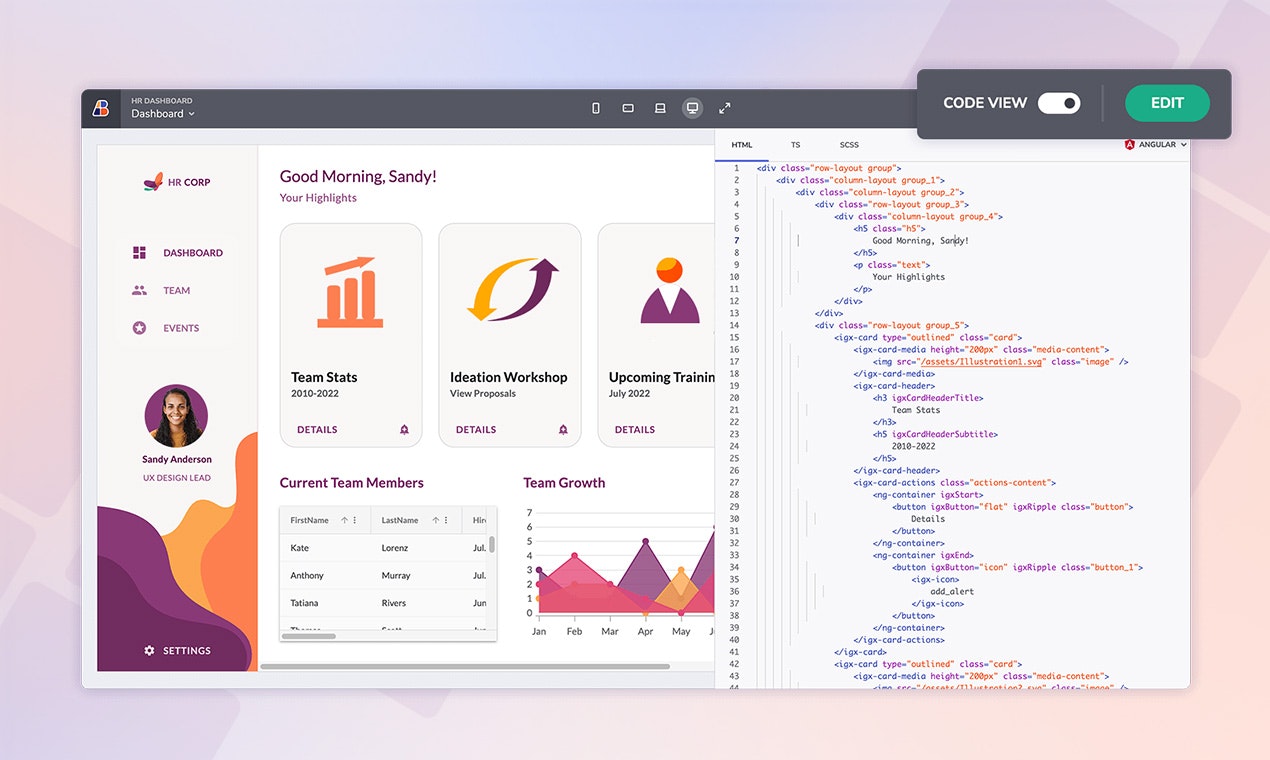Click the 'Feb' label on chart axis
This screenshot has height=760, width=1270.
click(574, 632)
